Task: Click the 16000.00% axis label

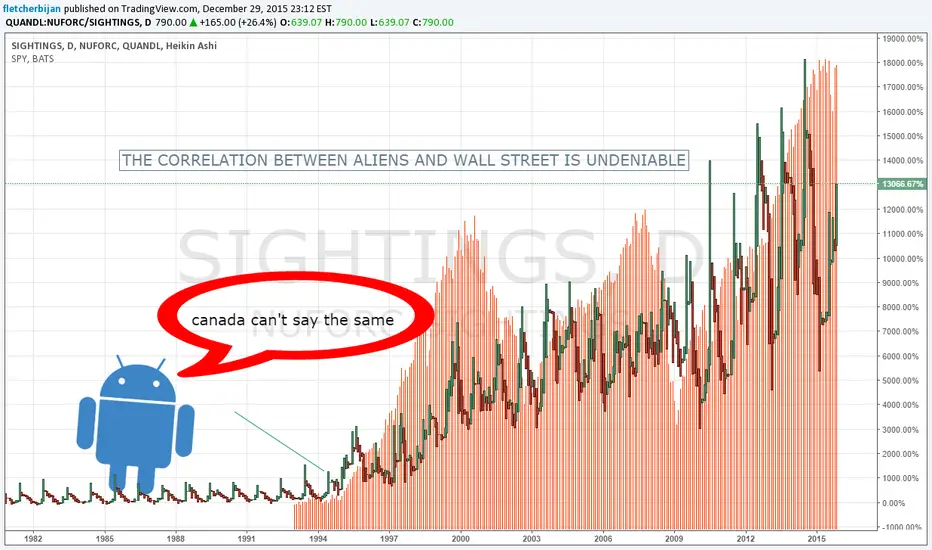Action: (x=902, y=112)
